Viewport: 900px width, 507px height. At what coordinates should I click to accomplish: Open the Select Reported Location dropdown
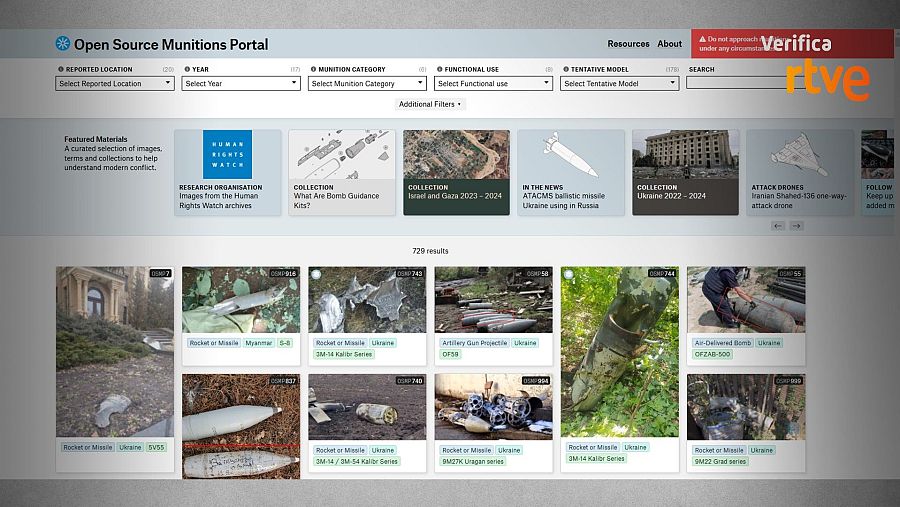tap(115, 83)
